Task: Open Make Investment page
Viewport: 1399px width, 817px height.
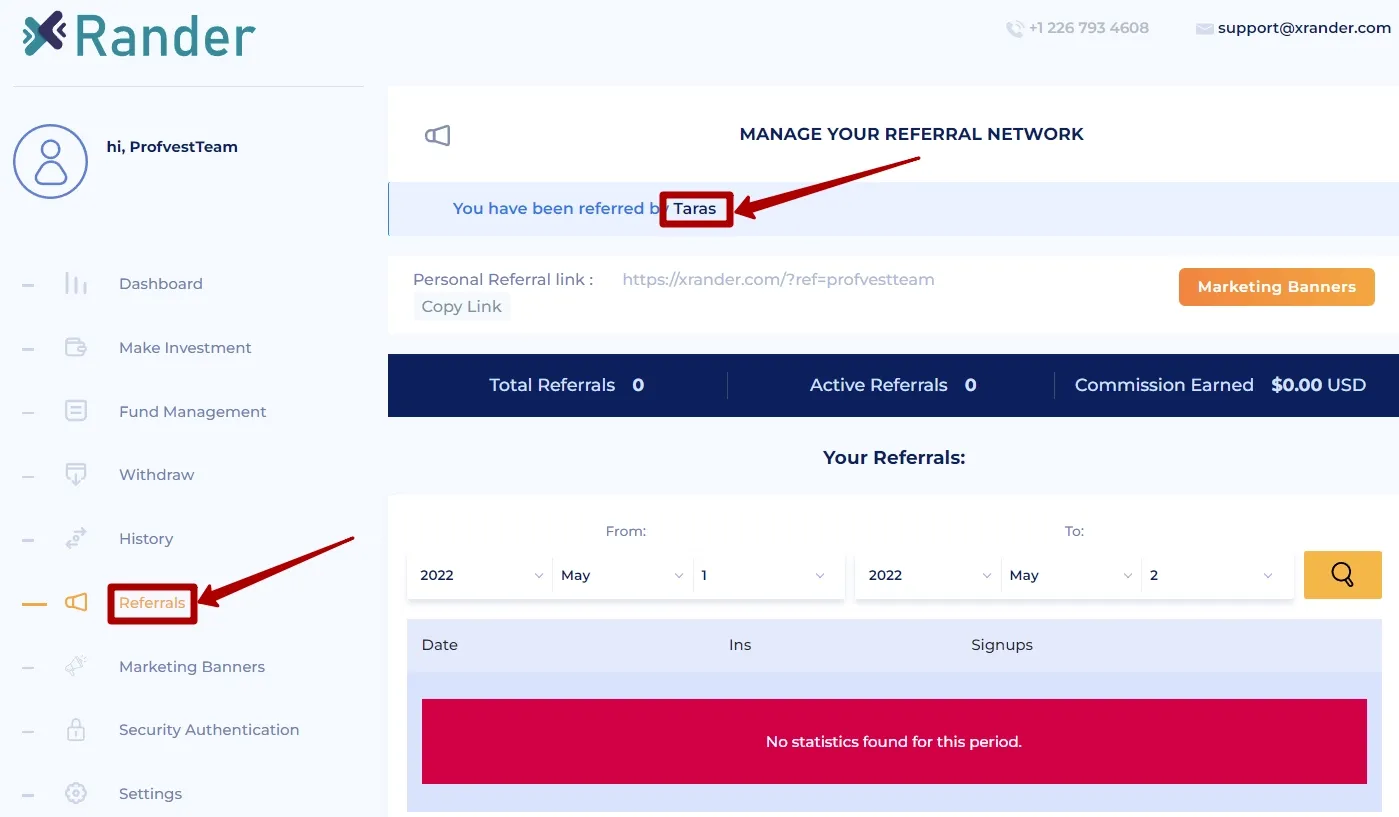Action: pyautogui.click(x=185, y=348)
